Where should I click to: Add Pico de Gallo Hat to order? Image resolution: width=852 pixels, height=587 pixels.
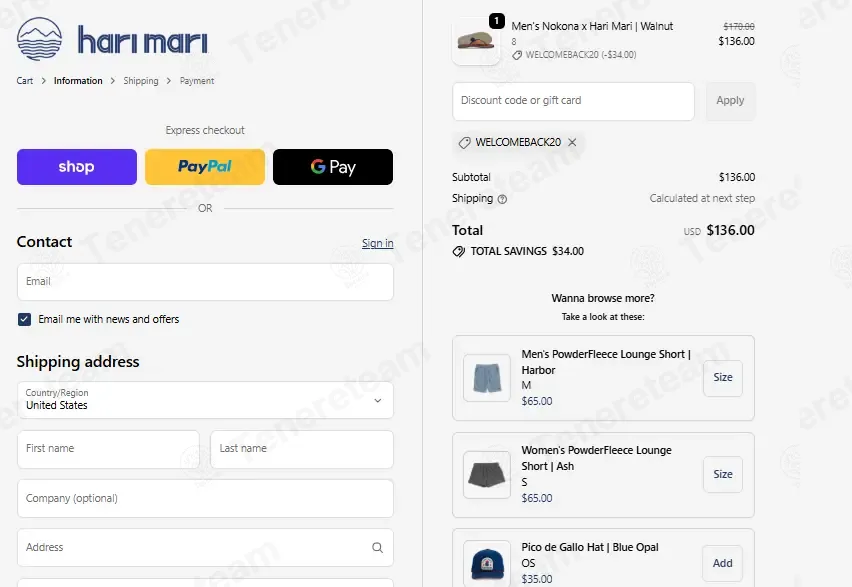pos(723,564)
